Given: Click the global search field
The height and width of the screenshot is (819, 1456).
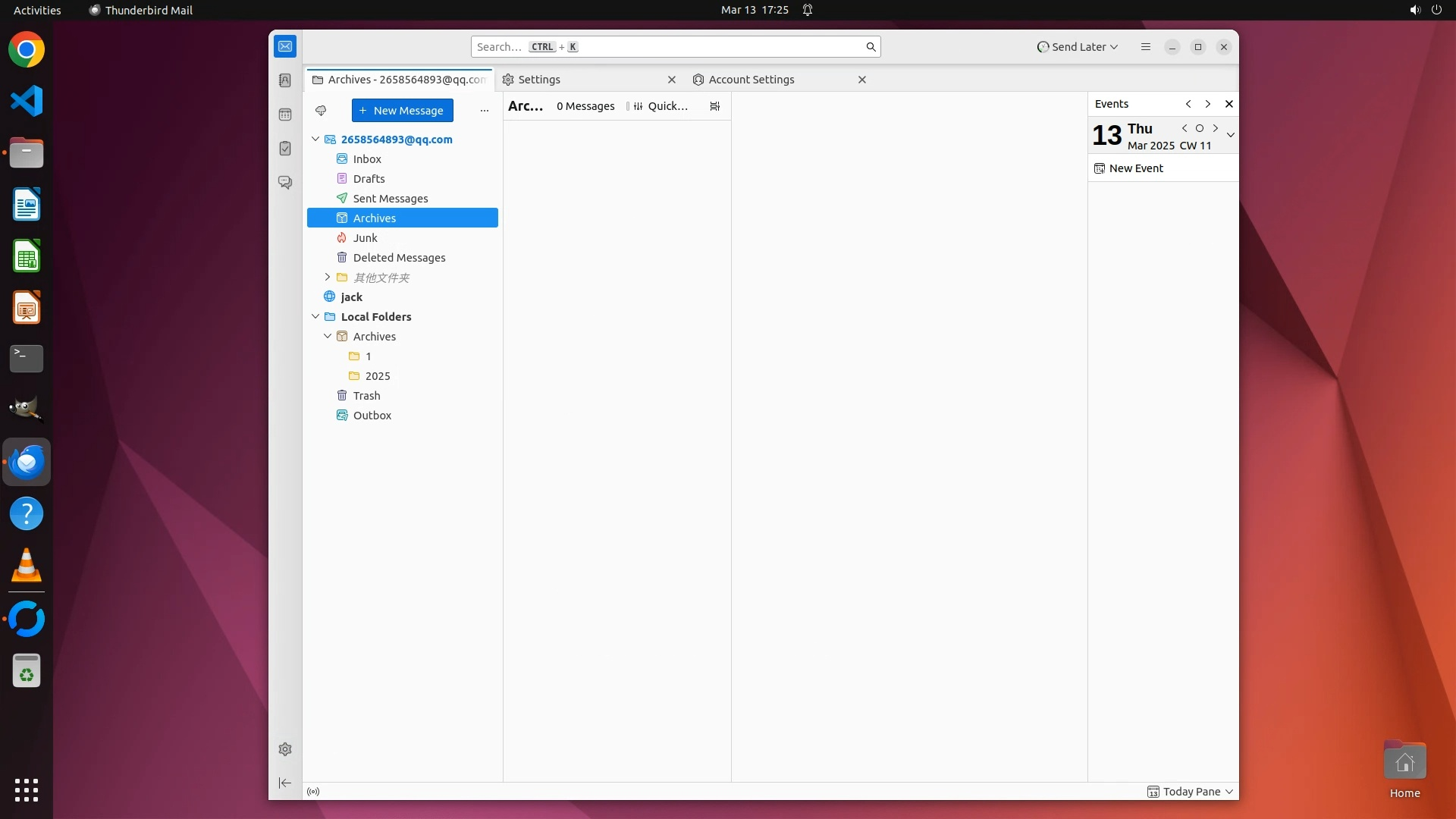Looking at the screenshot, I should 667,47.
